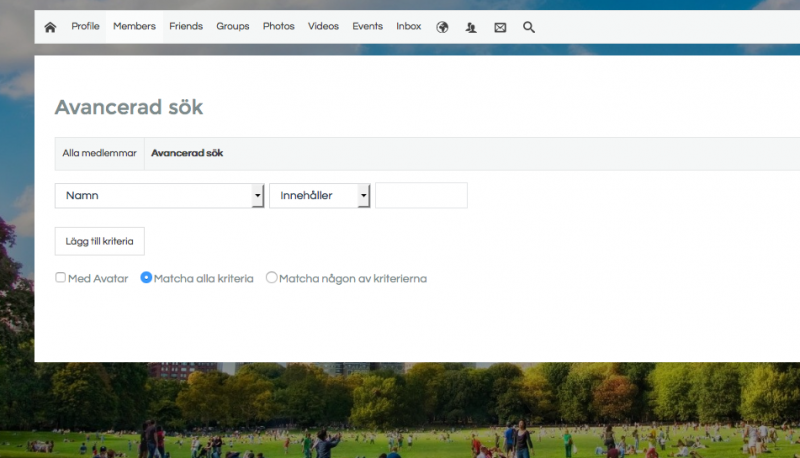This screenshot has width=800, height=458.
Task: Go to the Home icon
Action: 50,27
